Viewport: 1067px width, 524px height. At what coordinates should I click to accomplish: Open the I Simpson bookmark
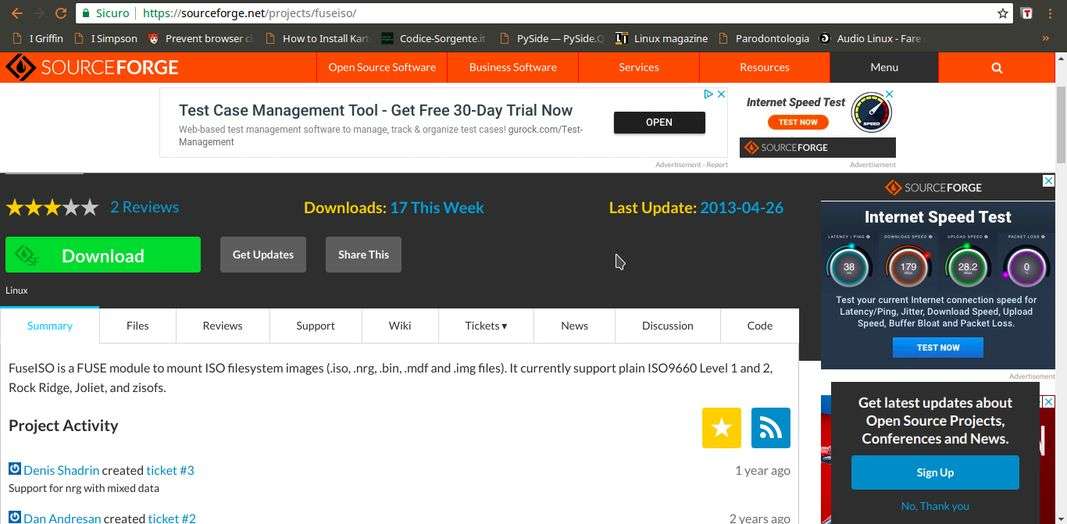click(x=105, y=39)
